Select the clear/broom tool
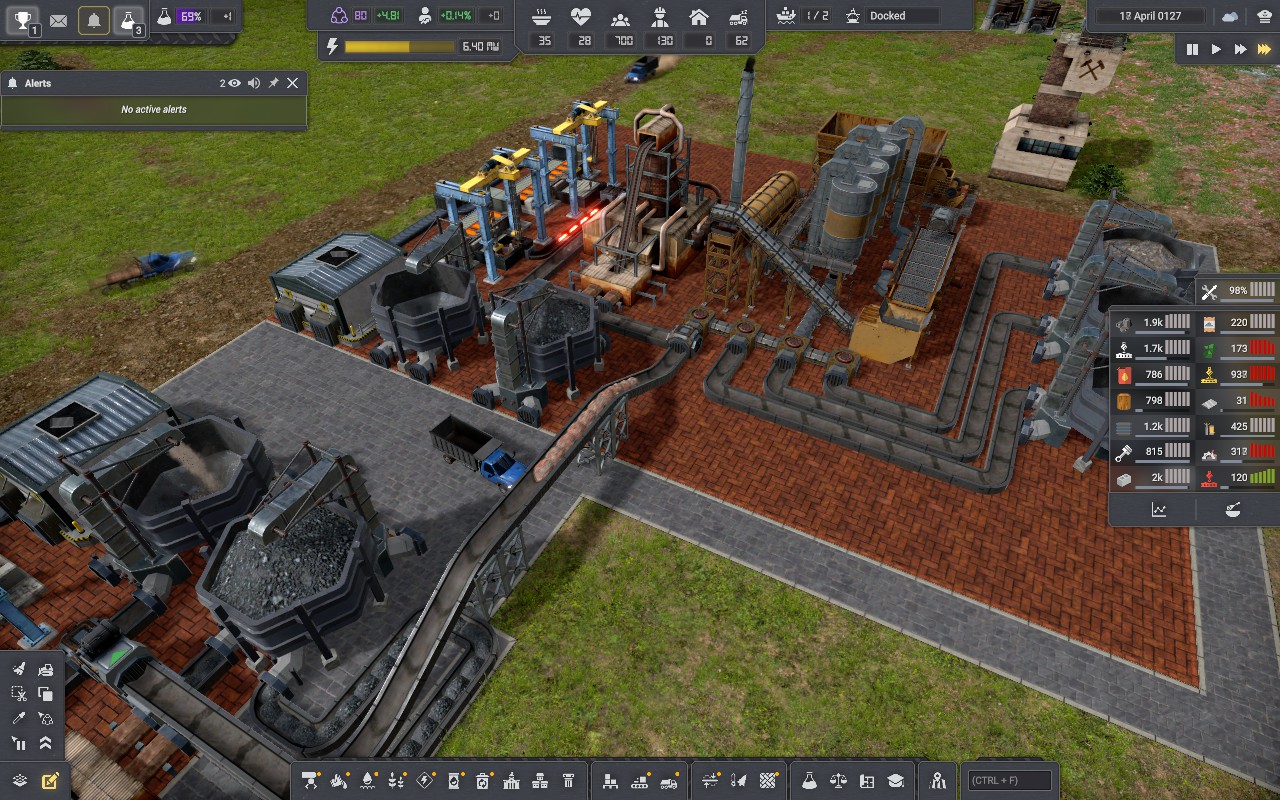 19,670
